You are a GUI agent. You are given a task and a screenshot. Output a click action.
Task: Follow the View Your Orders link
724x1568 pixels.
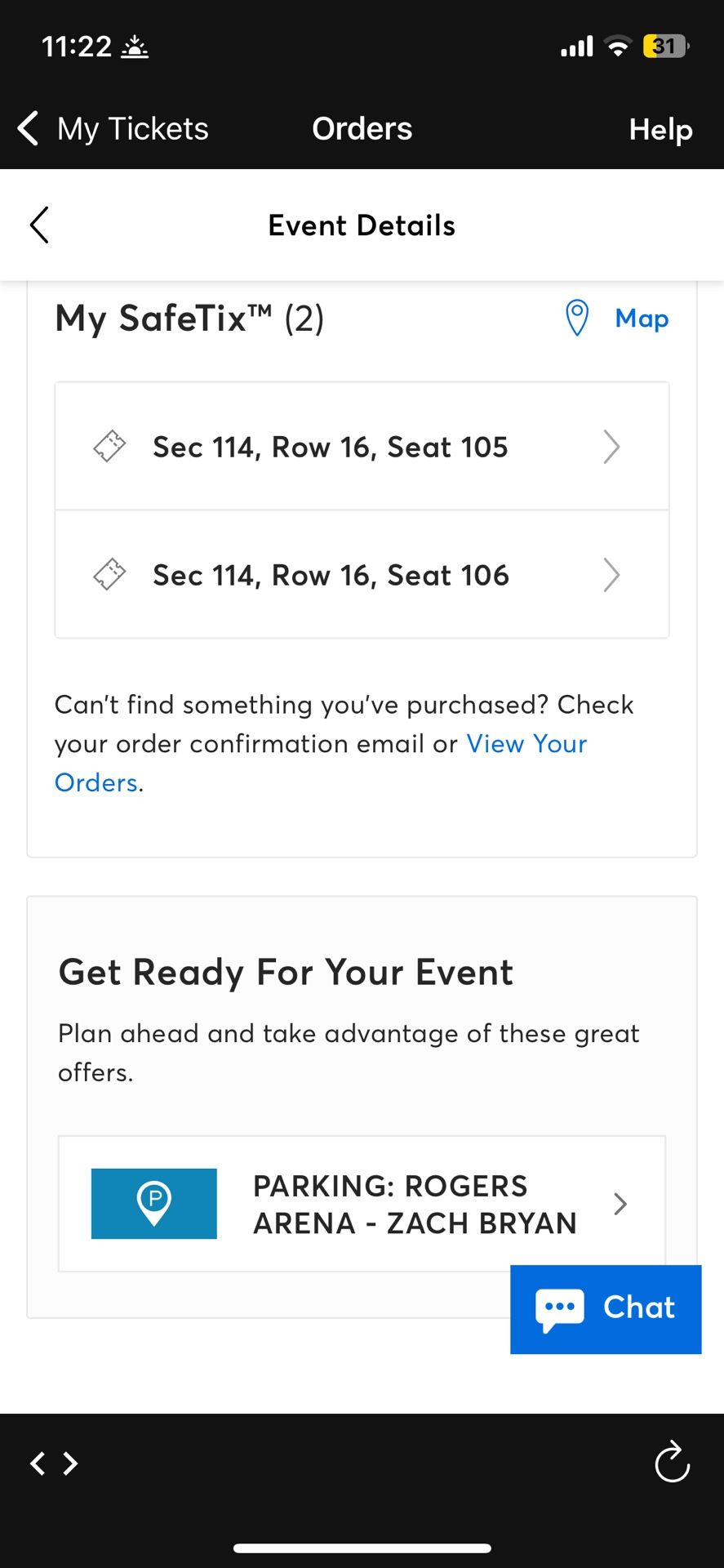[x=321, y=763]
